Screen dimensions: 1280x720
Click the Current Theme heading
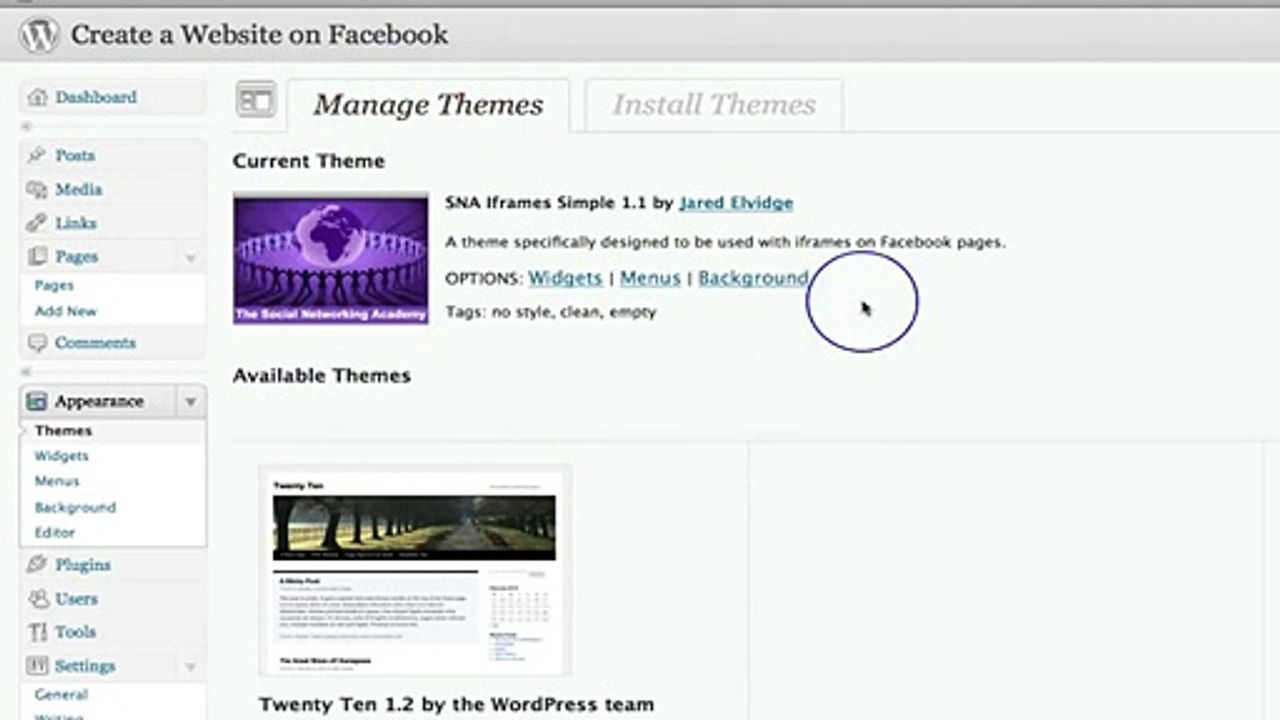[x=309, y=161]
